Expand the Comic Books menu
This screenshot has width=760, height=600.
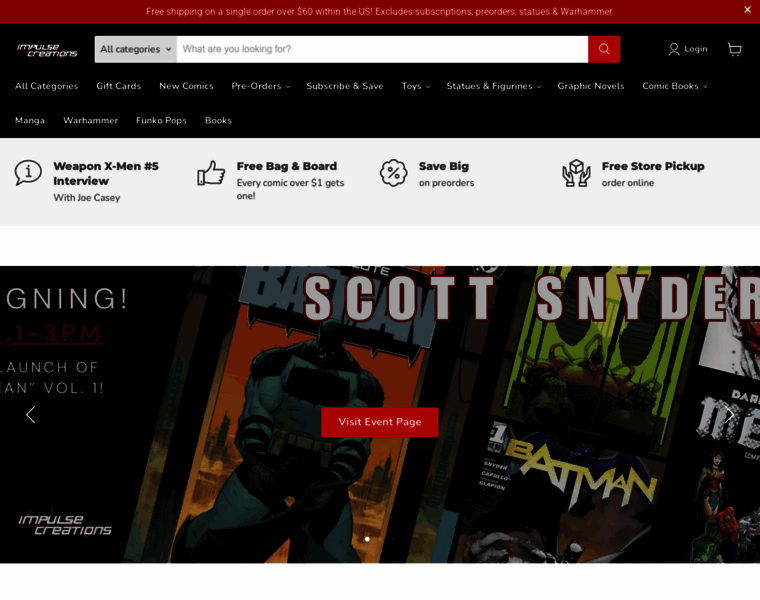tap(674, 86)
